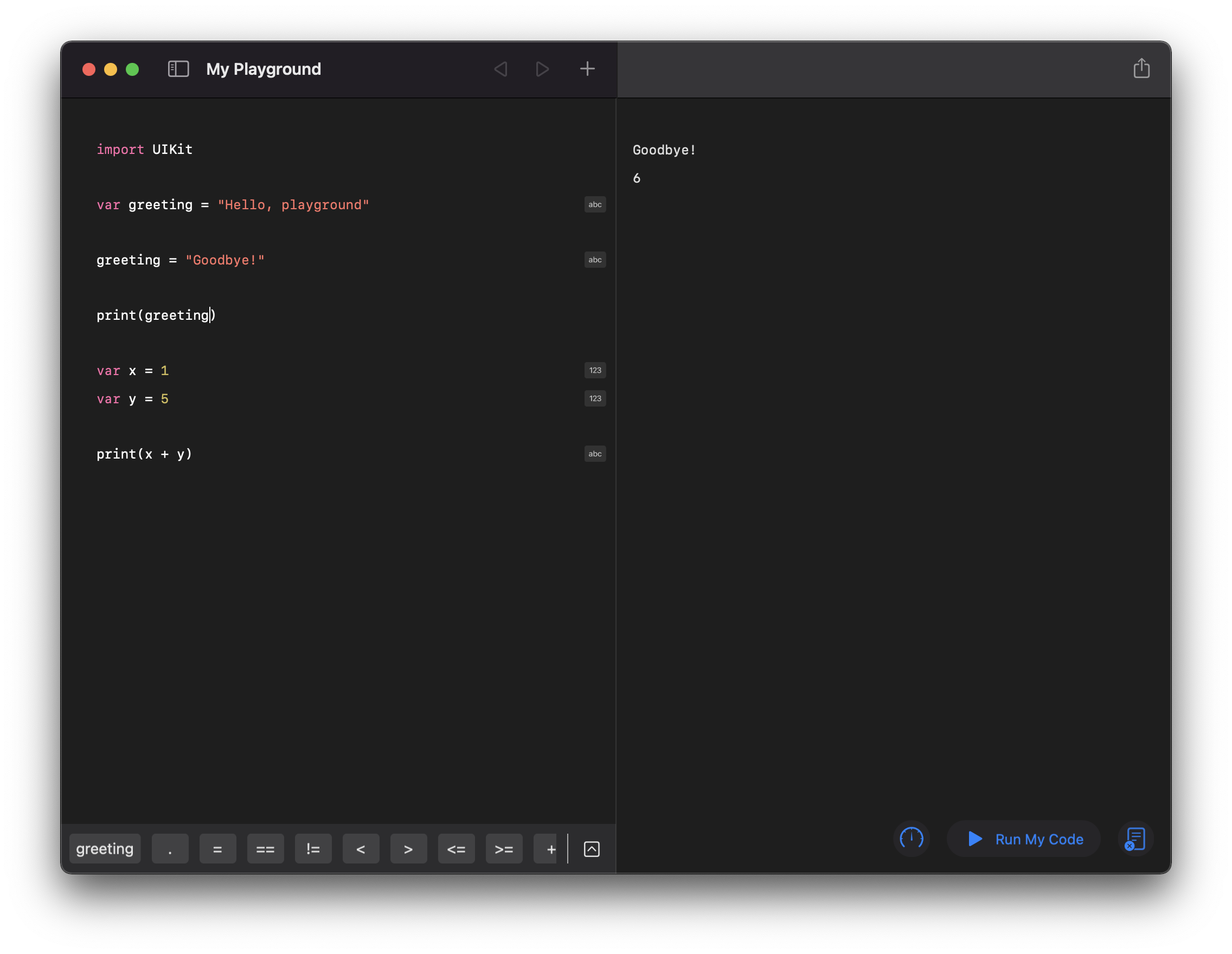Select the "Goodbye!" string literal
This screenshot has height=954, width=1232.
[225, 260]
